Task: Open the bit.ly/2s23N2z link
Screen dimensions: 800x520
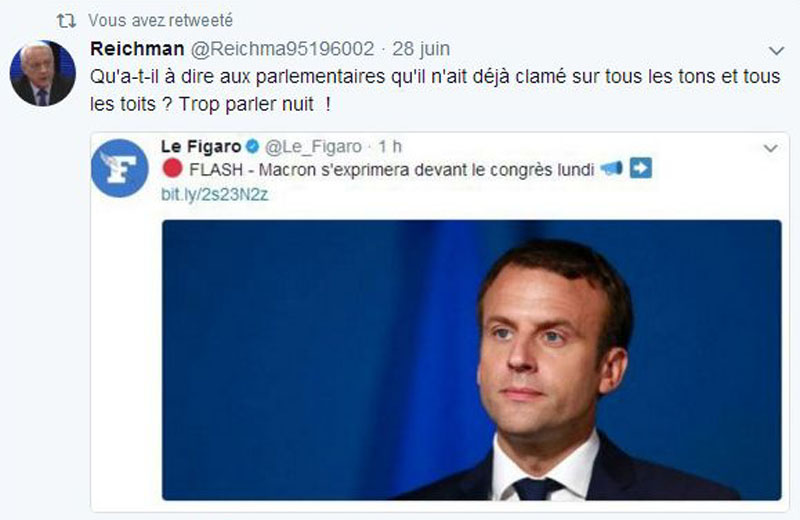Action: pos(214,194)
